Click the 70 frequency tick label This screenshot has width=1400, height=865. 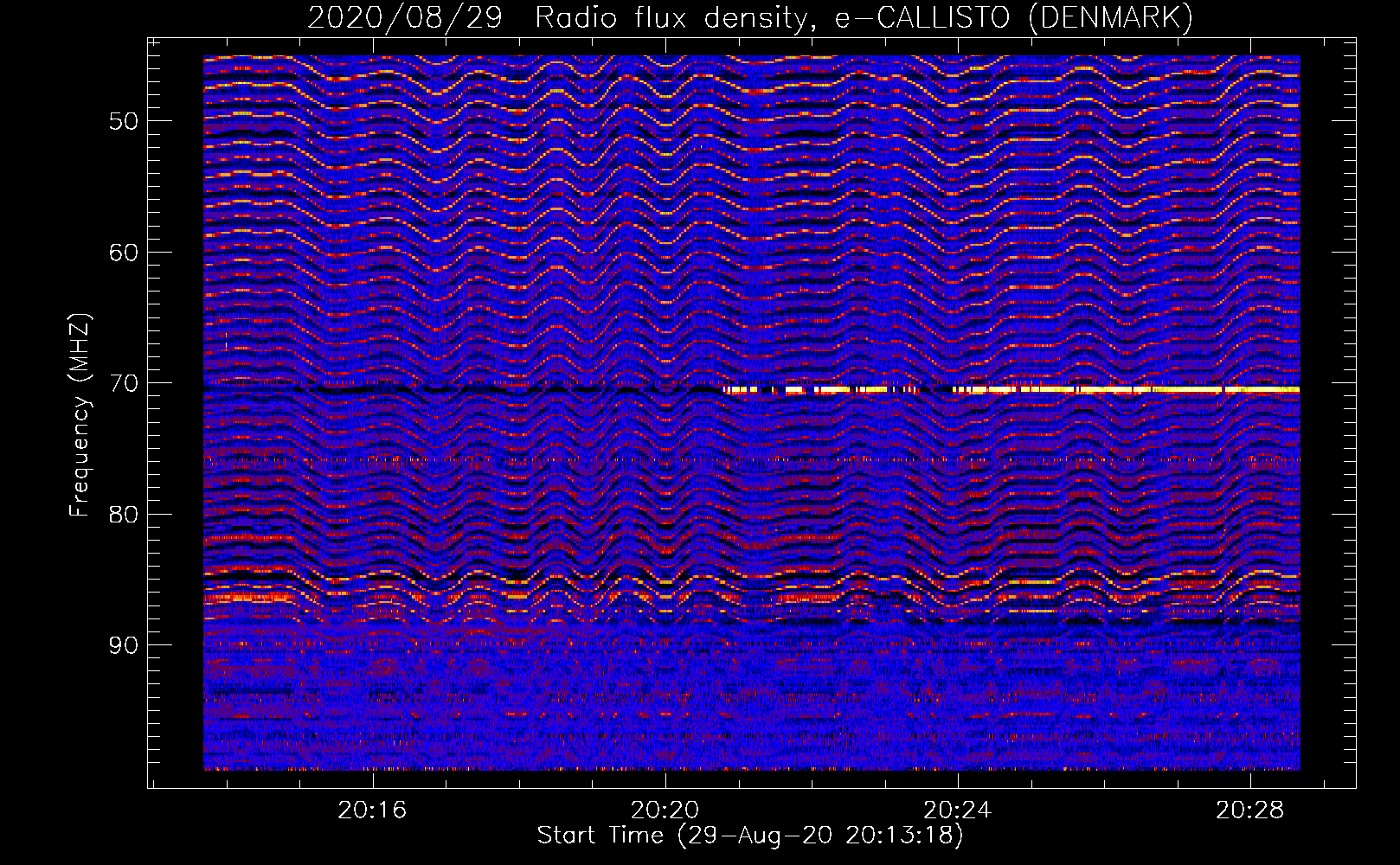pyautogui.click(x=123, y=383)
